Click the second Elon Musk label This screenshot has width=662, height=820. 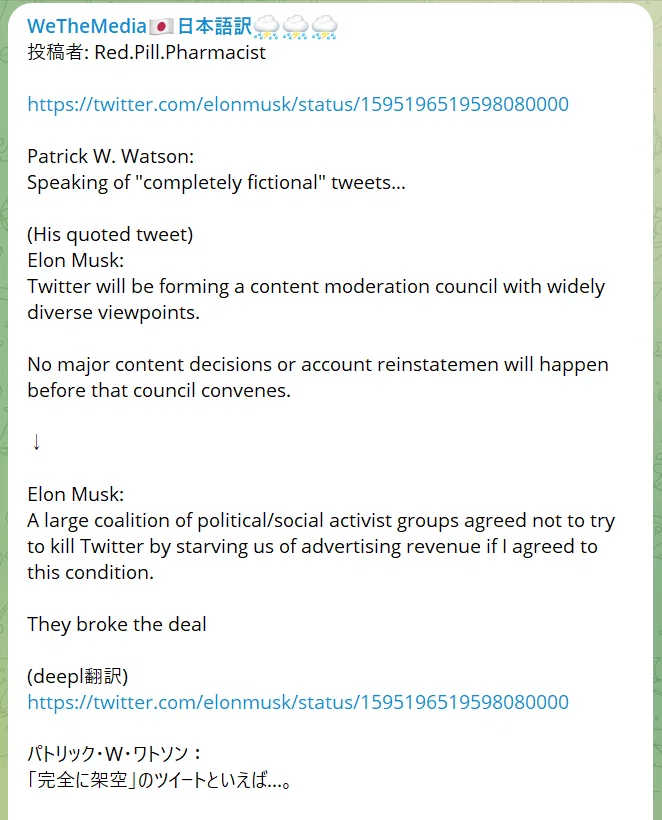coord(75,494)
